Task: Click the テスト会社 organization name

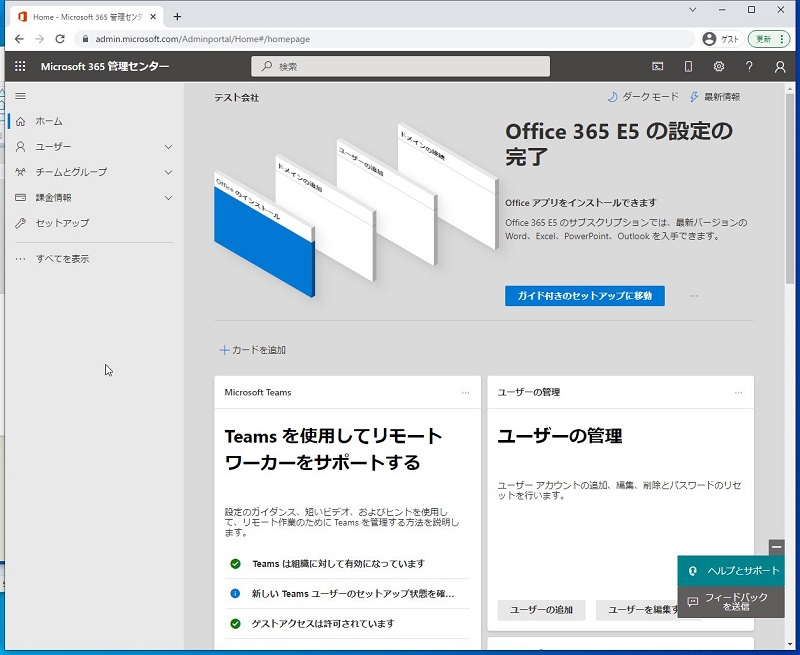Action: (236, 98)
